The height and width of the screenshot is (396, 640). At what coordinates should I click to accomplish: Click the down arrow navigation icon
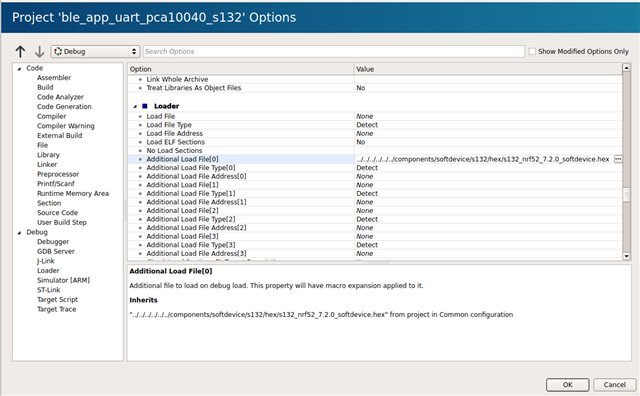39,51
